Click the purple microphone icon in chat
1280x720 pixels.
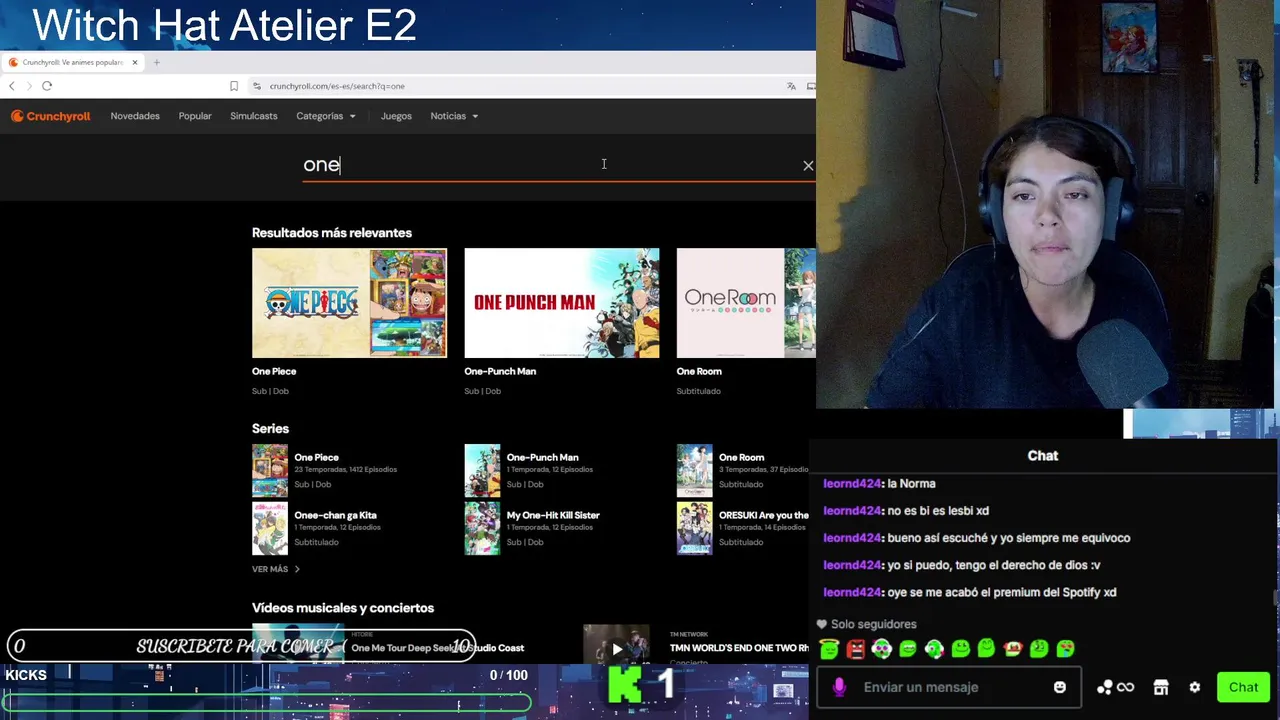pyautogui.click(x=839, y=687)
